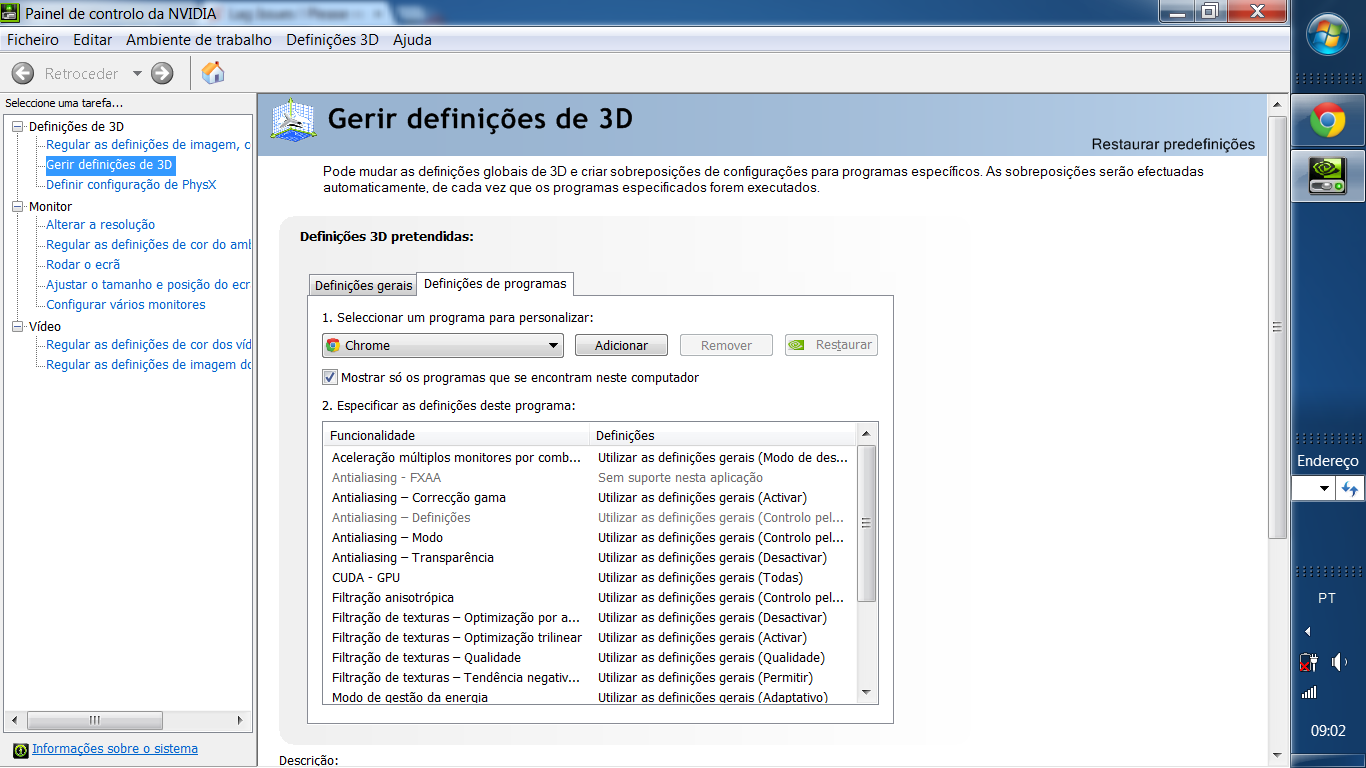Open Chrome from the taskbar
Image resolution: width=1366 pixels, height=768 pixels.
point(1328,122)
